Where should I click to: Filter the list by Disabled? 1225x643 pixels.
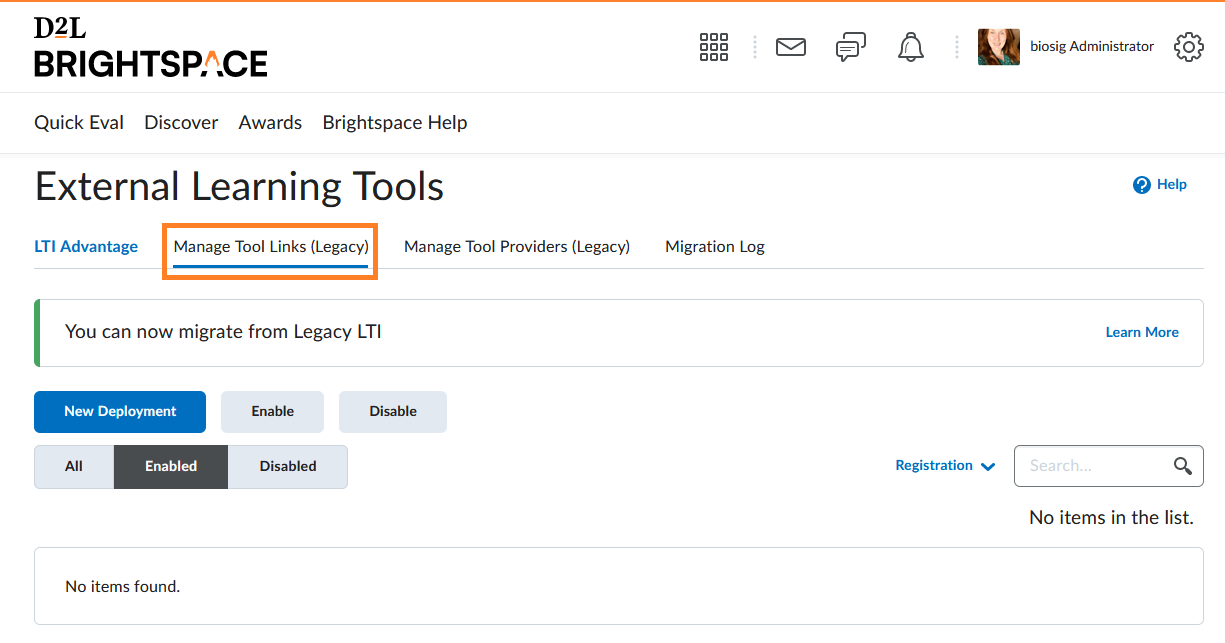click(288, 467)
